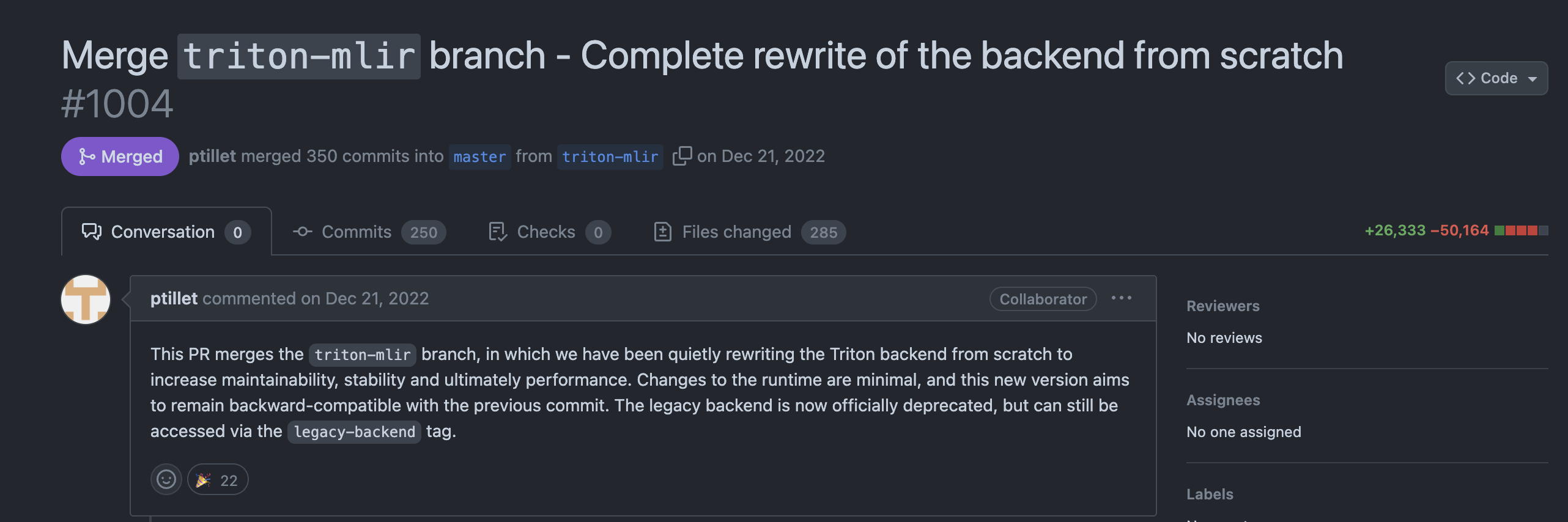The width and height of the screenshot is (1568, 522).
Task: Click the Commits tab commit icon
Action: [302, 232]
